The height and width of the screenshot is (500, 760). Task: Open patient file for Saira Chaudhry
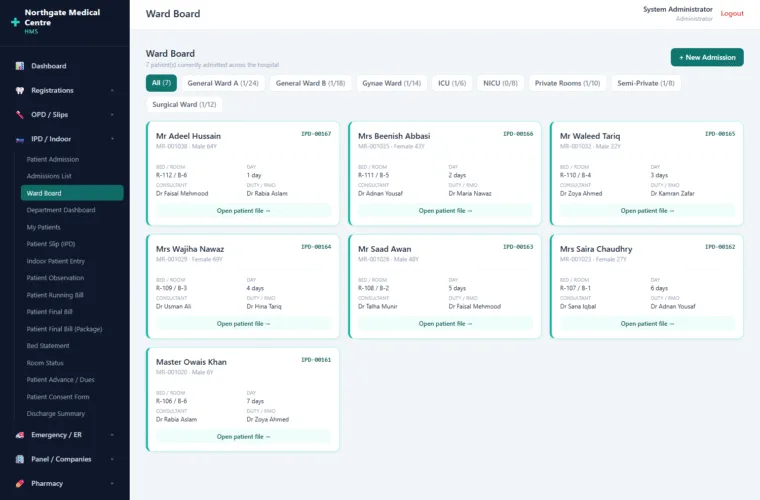pyautogui.click(x=647, y=324)
